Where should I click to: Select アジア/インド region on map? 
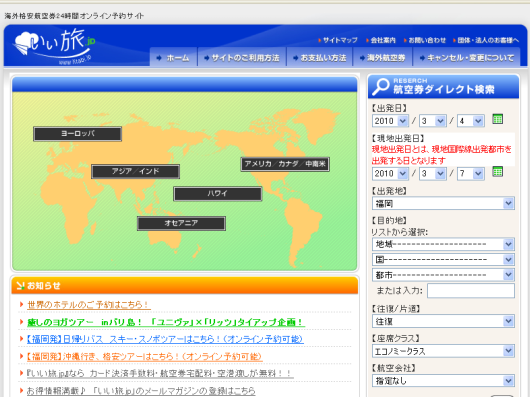135,172
